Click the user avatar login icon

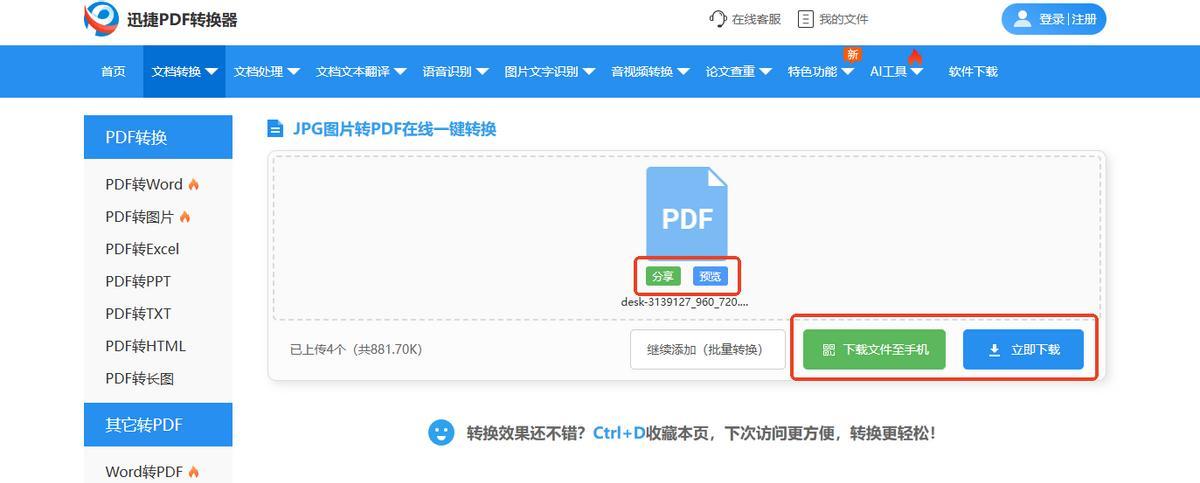click(1022, 19)
